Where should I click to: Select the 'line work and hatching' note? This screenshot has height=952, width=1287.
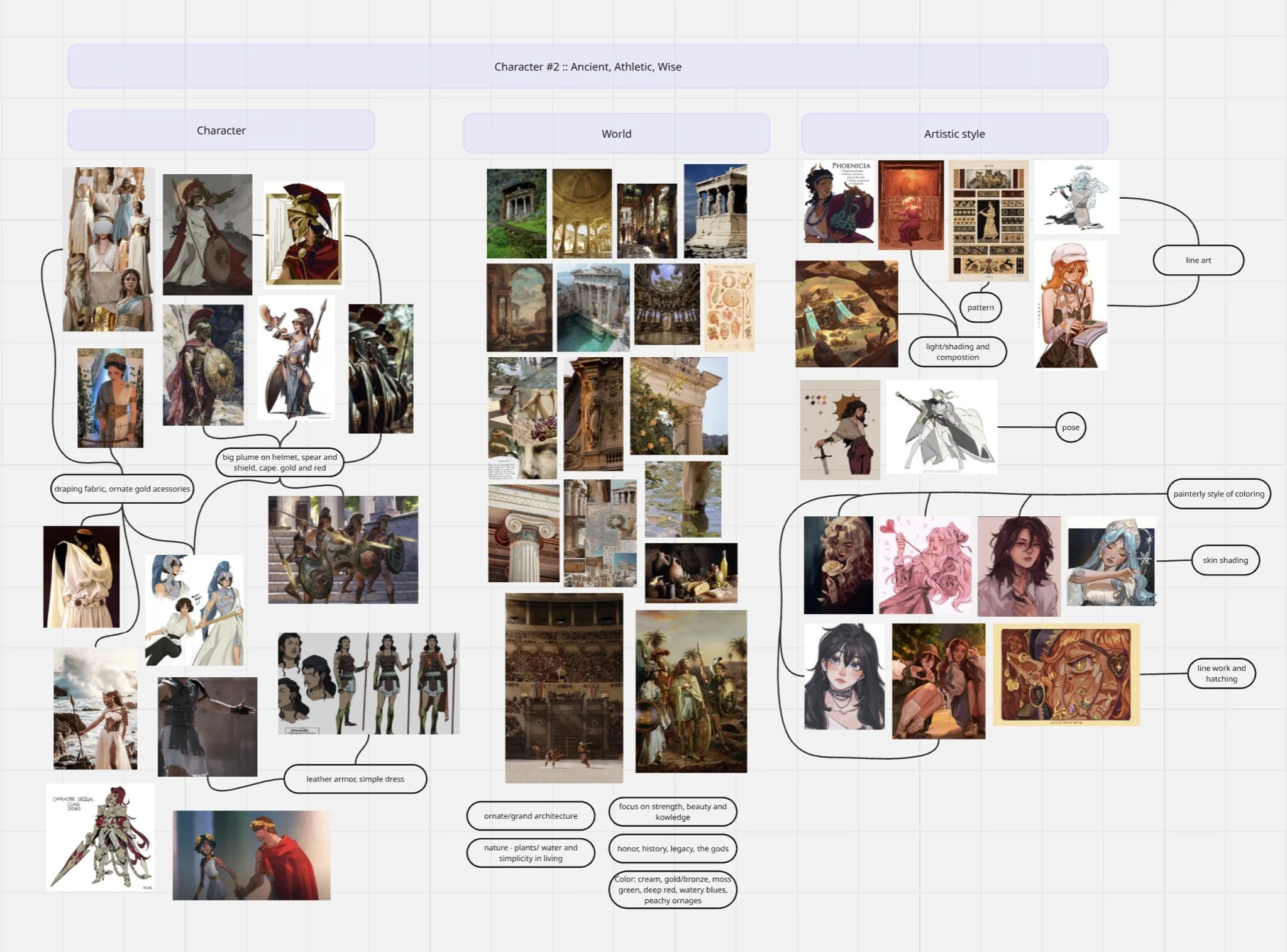point(1221,673)
